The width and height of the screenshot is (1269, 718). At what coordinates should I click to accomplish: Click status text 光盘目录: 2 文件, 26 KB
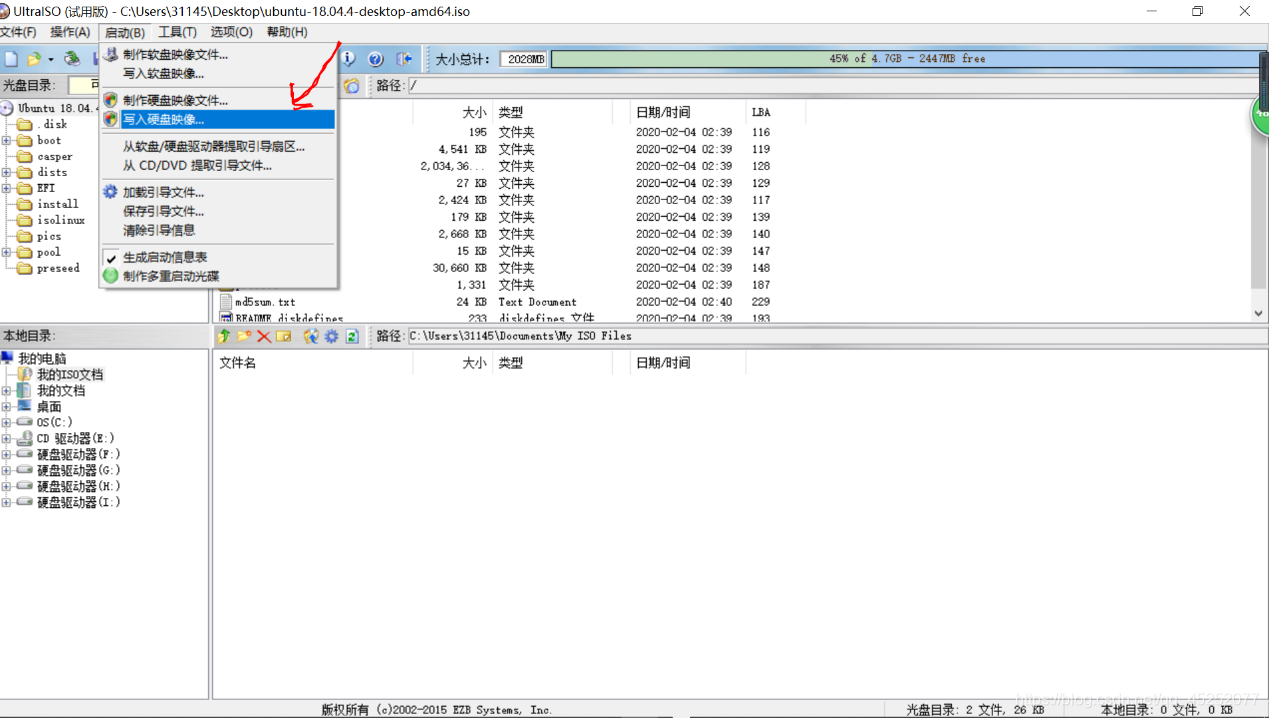(976, 710)
